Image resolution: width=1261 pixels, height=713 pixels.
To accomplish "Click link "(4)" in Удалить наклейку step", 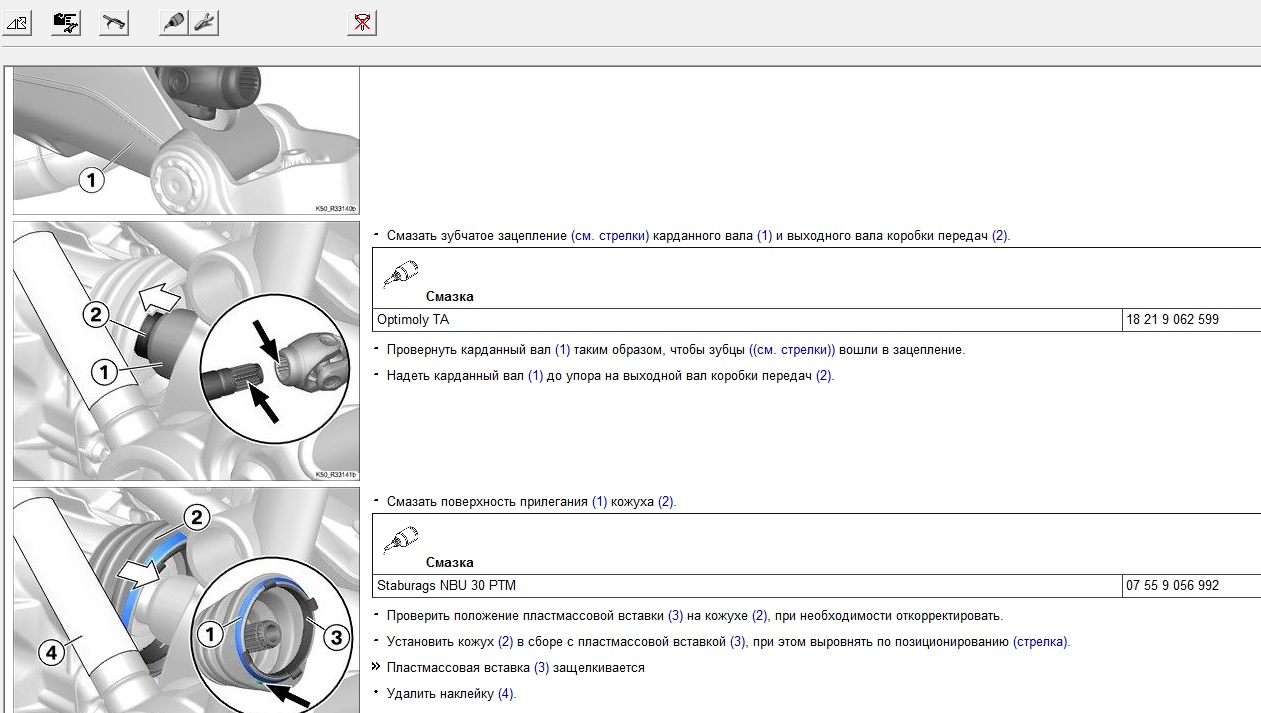I will [505, 694].
